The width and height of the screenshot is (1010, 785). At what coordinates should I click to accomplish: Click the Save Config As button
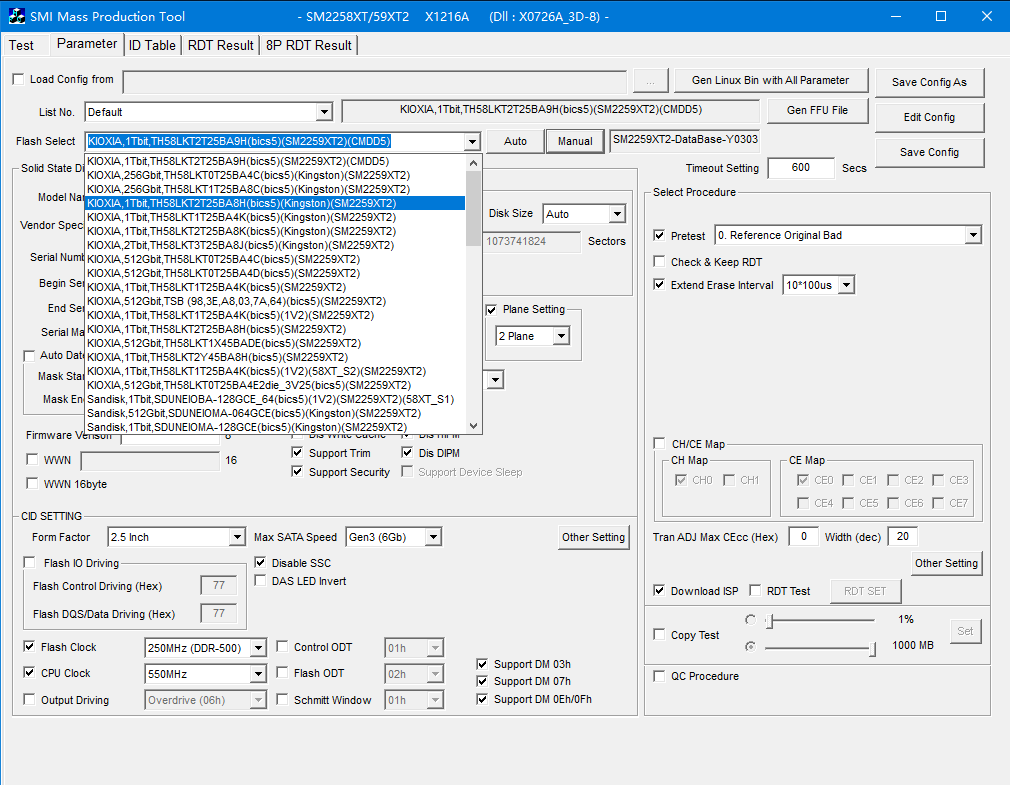(929, 82)
